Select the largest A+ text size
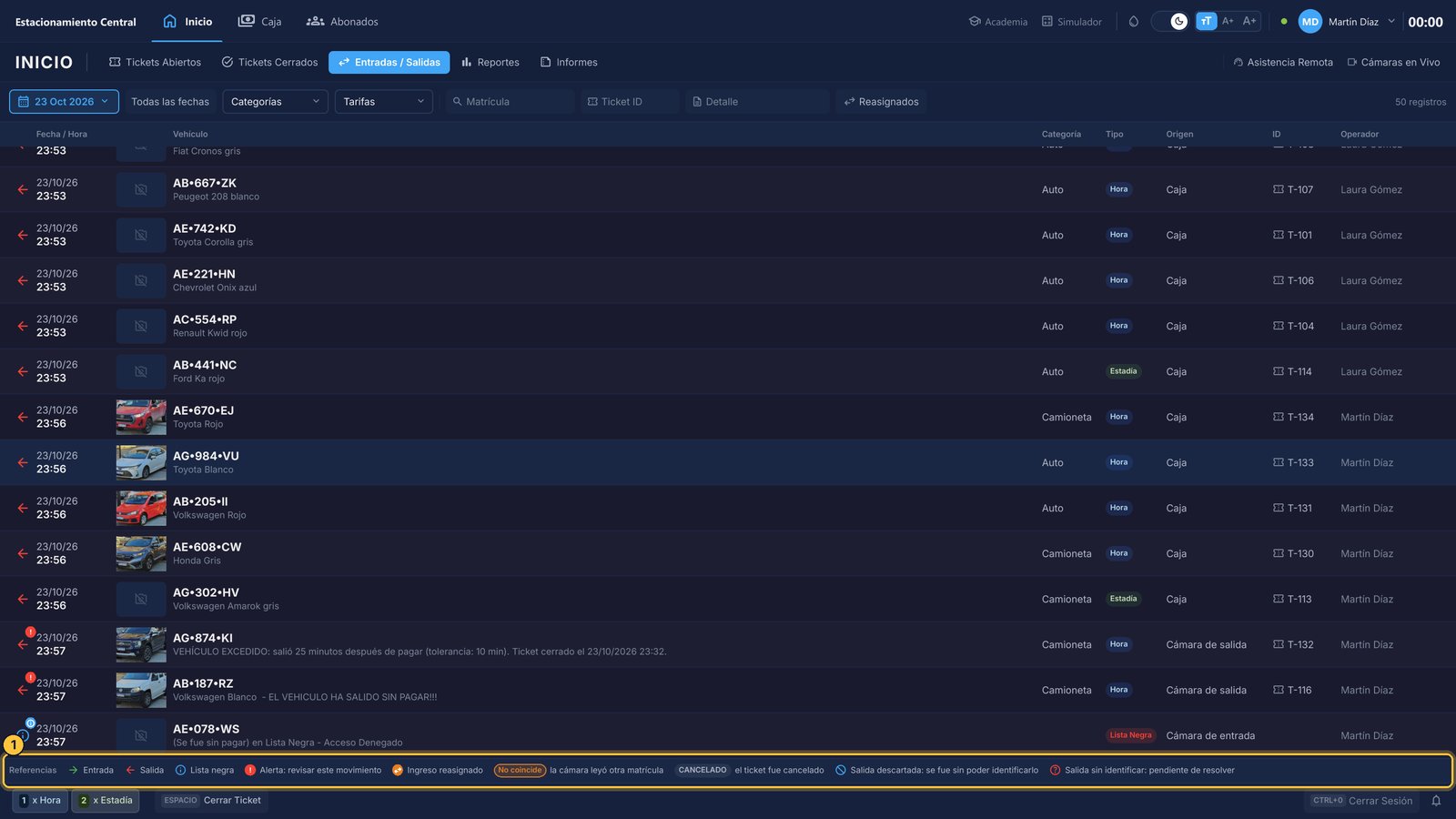Image resolution: width=1456 pixels, height=819 pixels. (1249, 21)
